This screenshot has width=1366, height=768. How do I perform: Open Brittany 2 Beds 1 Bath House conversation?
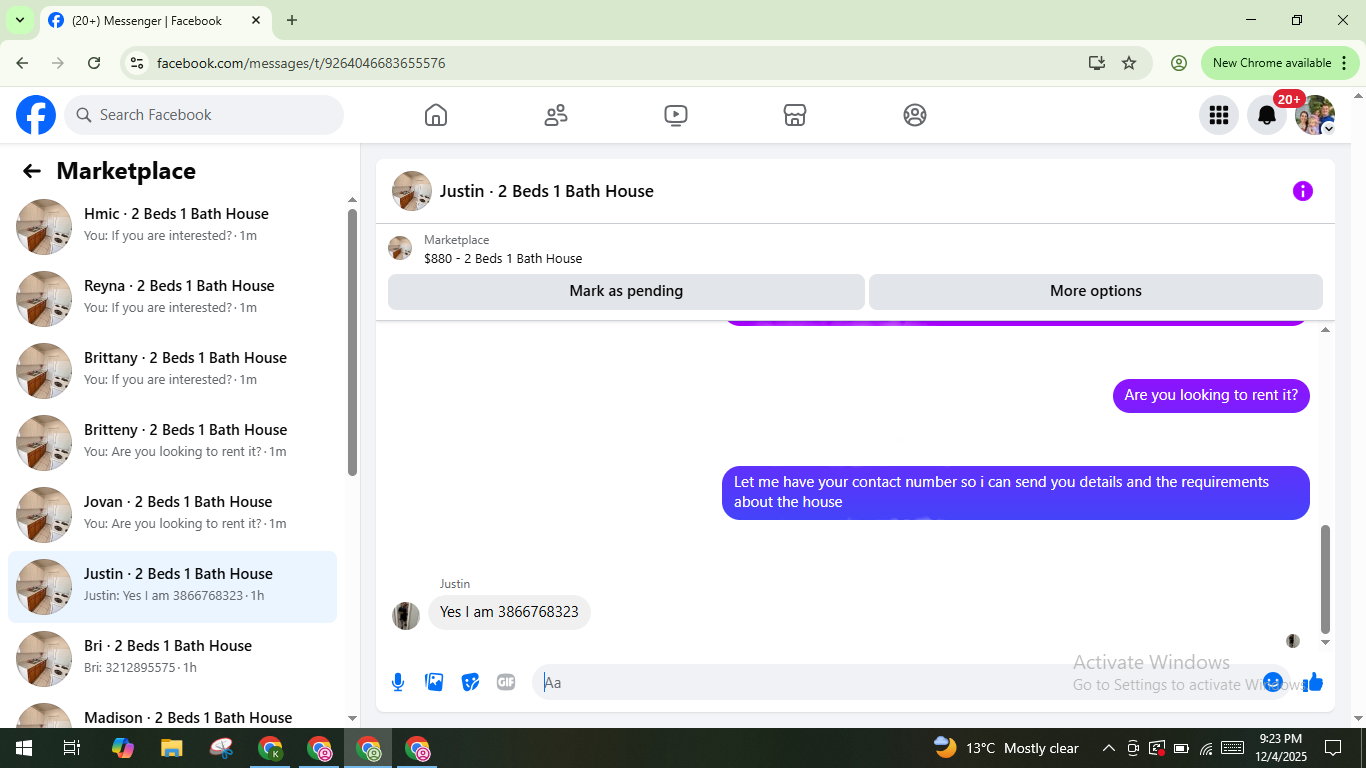click(x=172, y=370)
